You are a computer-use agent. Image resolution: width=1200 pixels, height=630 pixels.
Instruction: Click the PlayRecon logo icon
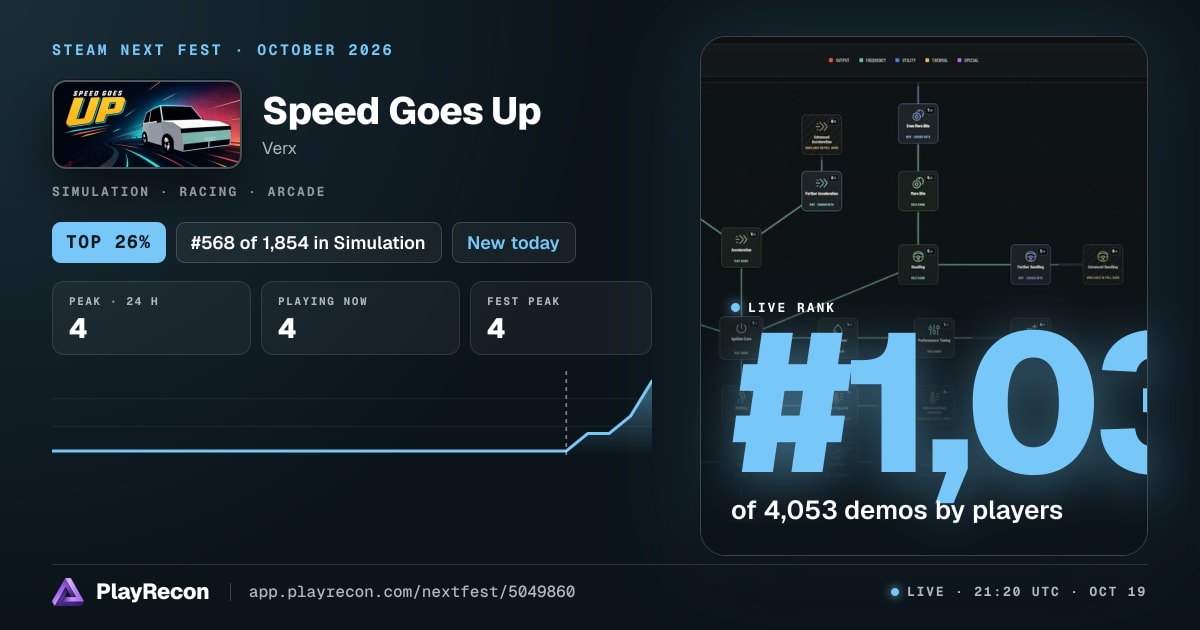pos(68,592)
